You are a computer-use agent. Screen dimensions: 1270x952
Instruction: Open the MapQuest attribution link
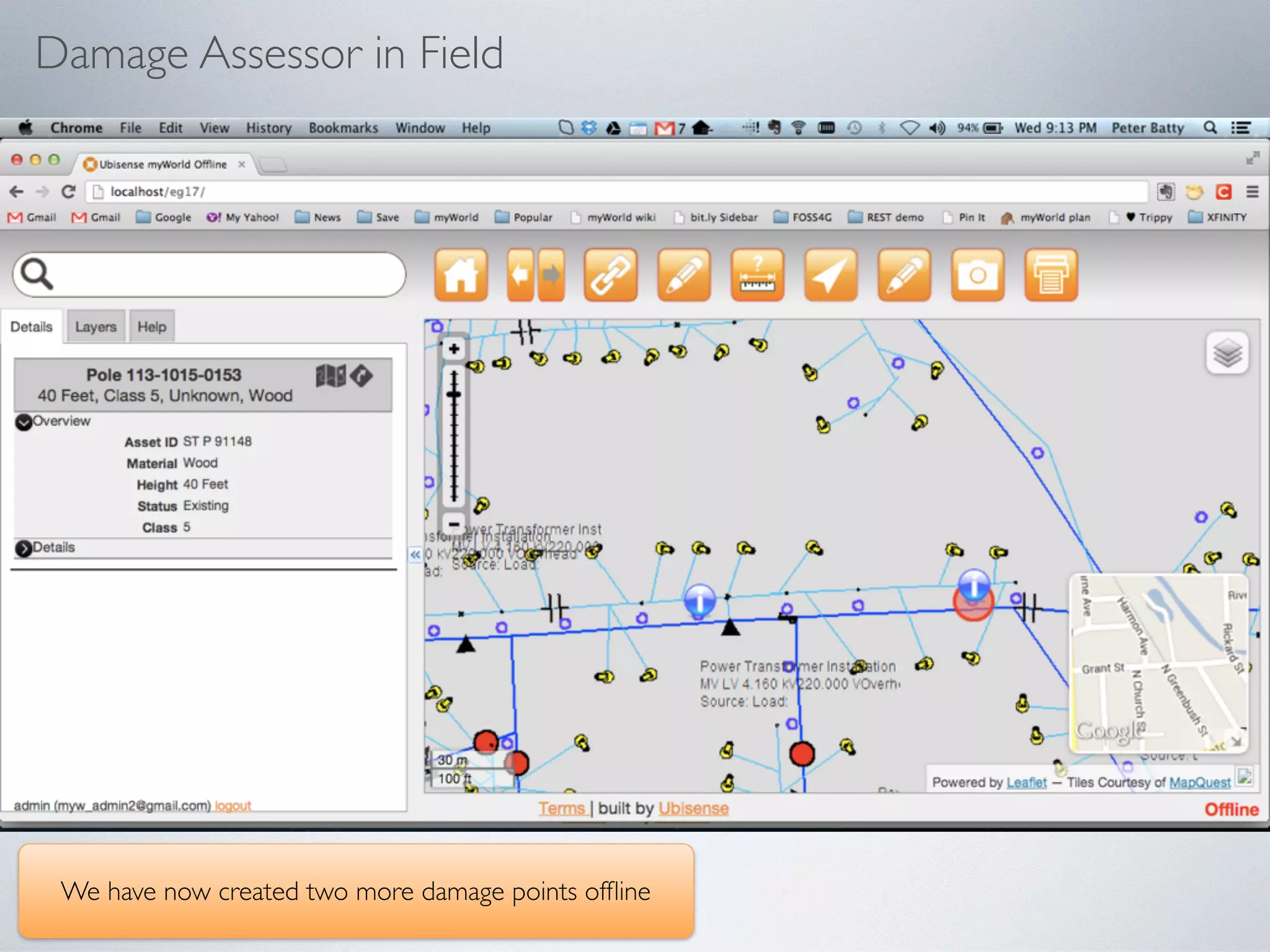[1200, 782]
